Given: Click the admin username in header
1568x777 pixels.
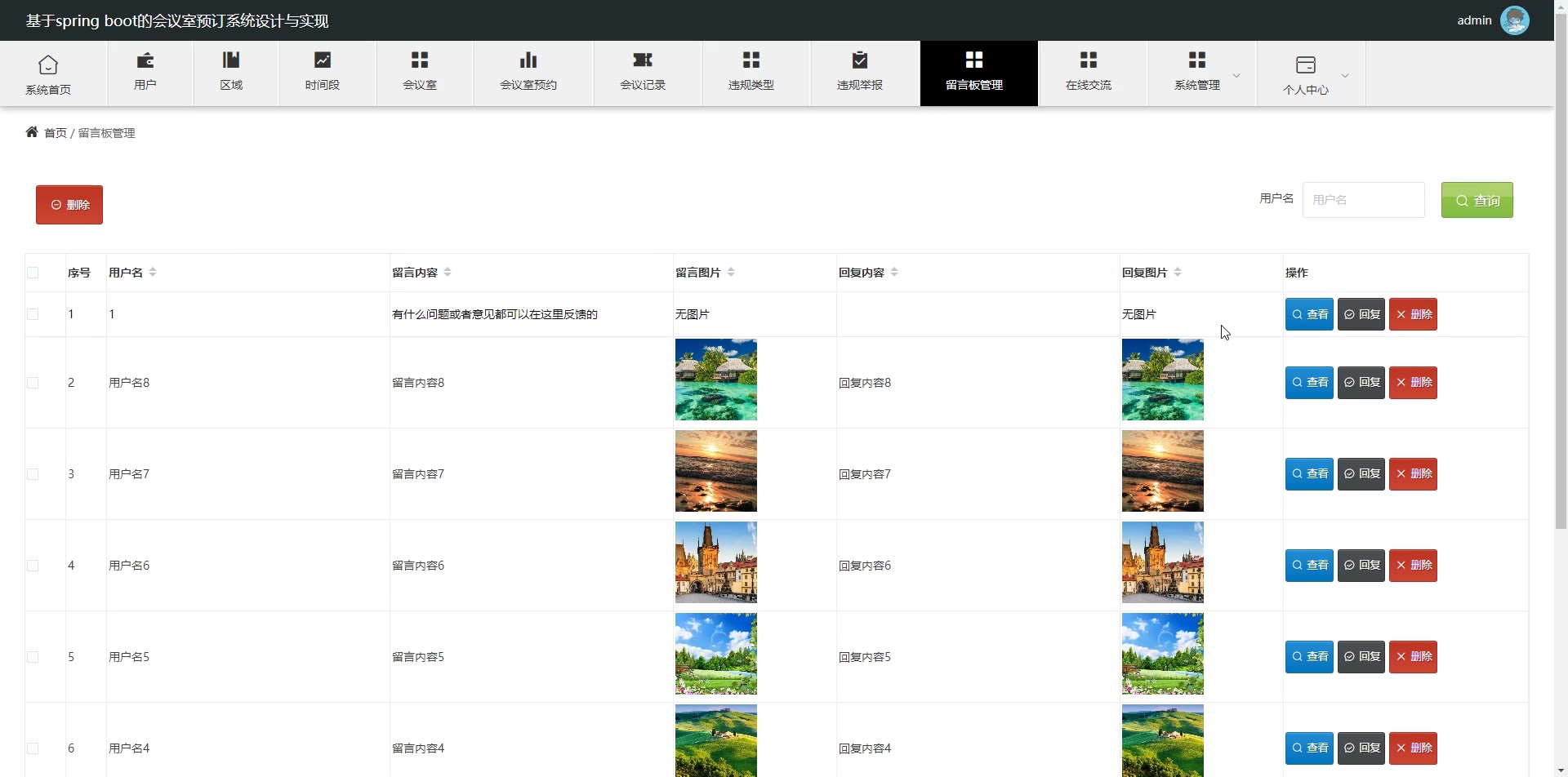Looking at the screenshot, I should [1474, 20].
